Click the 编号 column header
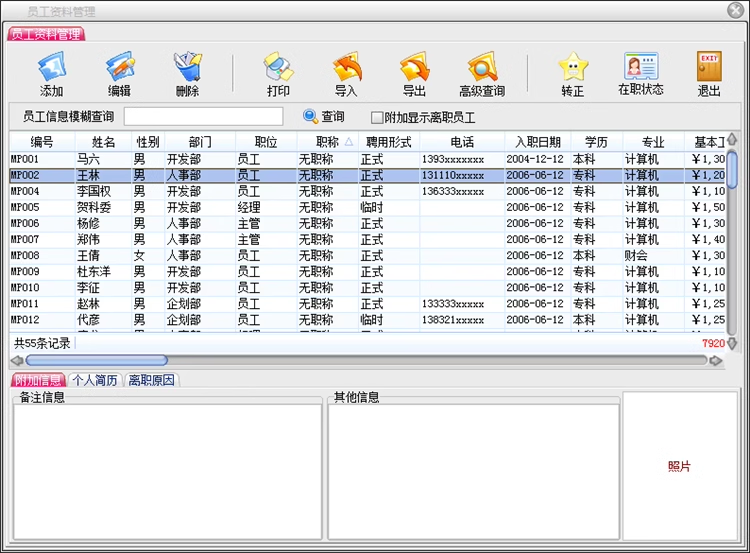Viewport: 750px width, 553px height. (x=42, y=142)
